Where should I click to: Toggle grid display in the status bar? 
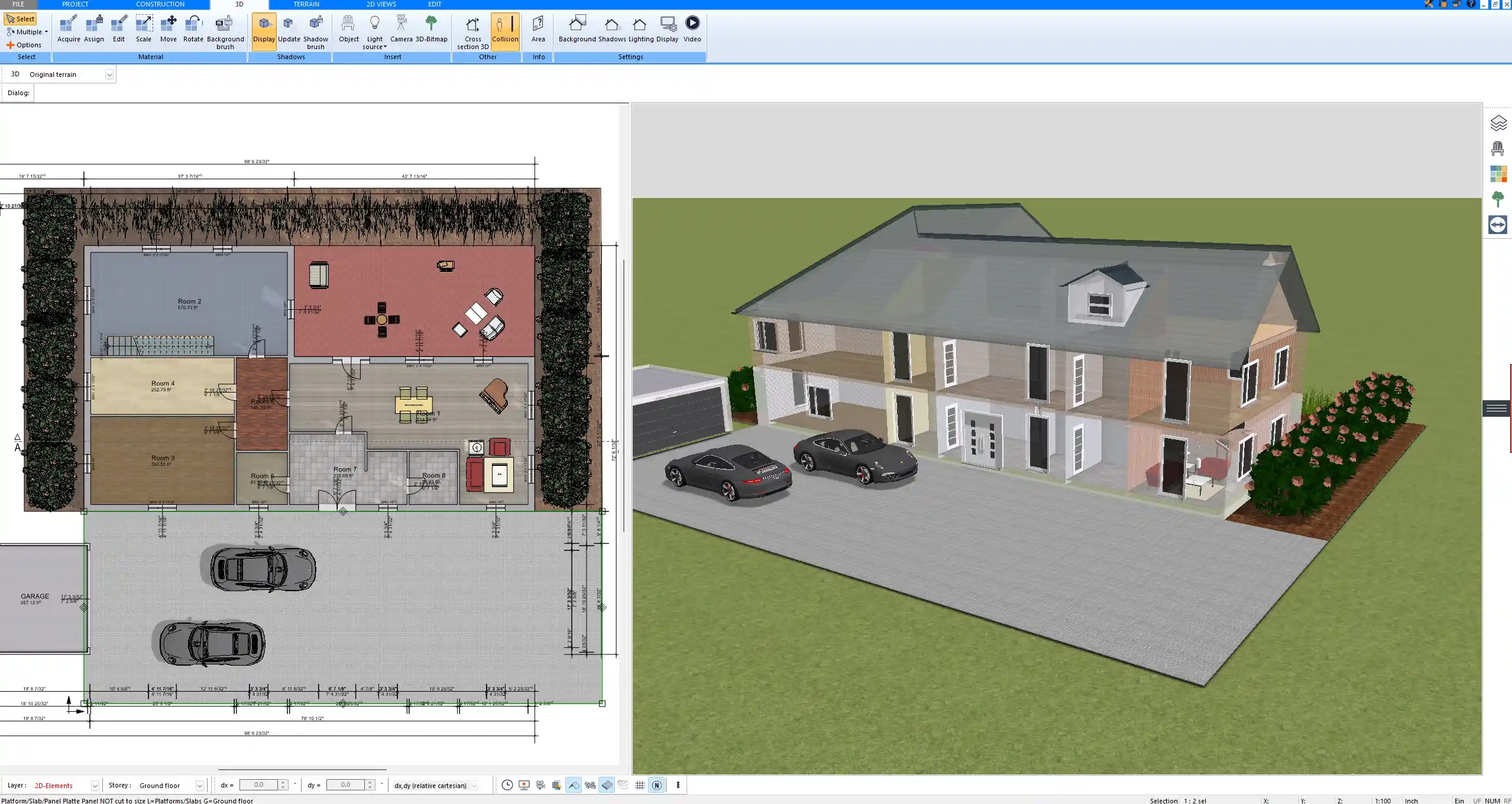click(640, 785)
